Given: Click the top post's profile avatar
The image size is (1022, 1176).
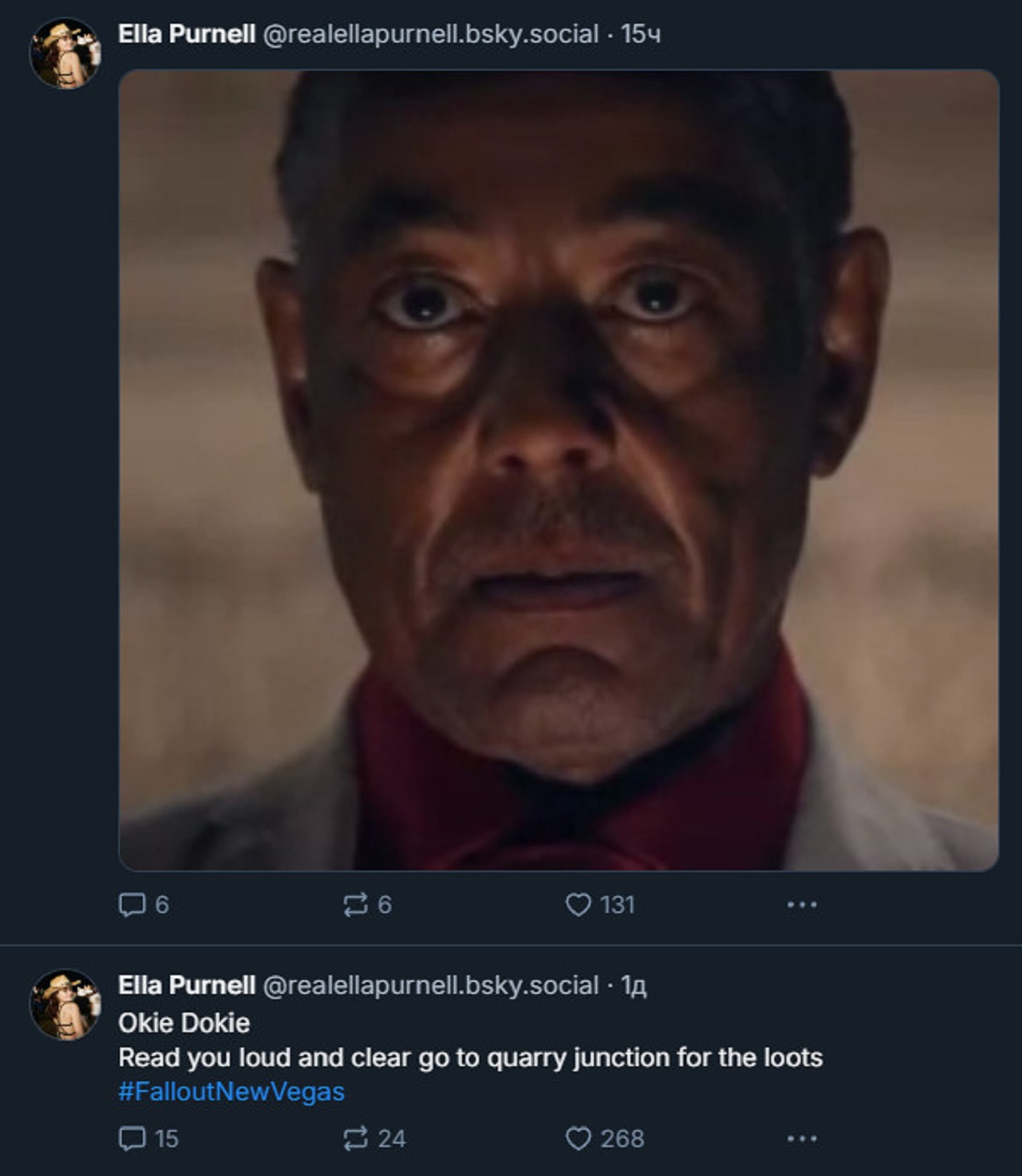Looking at the screenshot, I should 65,53.
